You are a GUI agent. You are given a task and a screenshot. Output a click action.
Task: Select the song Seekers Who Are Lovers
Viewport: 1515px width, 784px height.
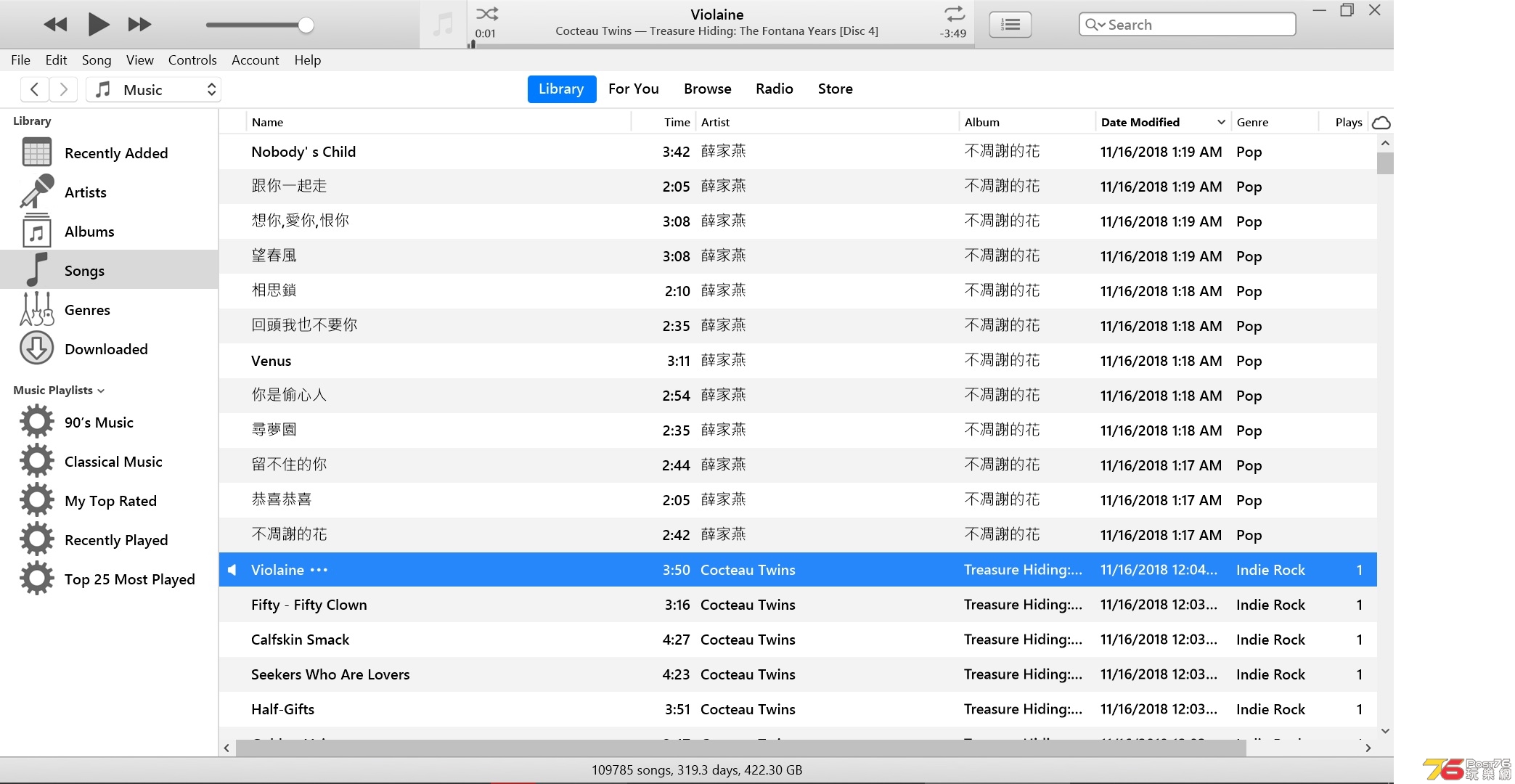tap(798, 674)
